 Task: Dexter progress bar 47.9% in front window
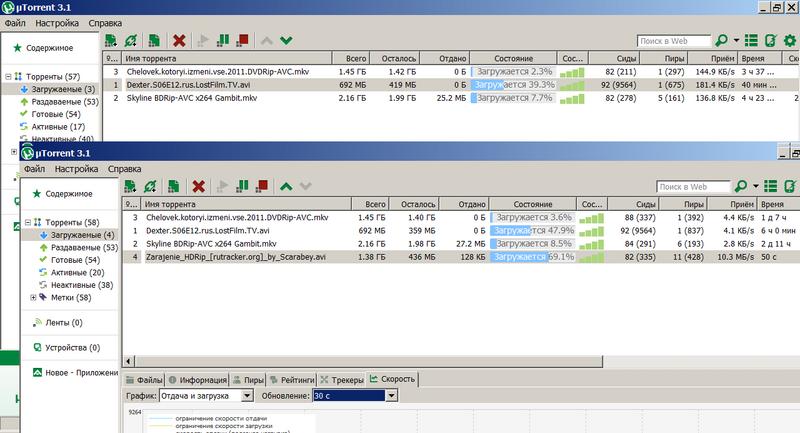pos(533,231)
